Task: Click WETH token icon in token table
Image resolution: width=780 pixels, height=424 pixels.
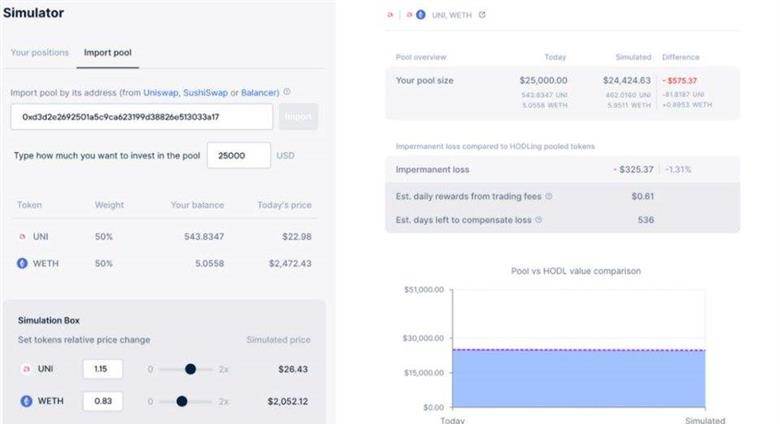Action: coord(22,263)
